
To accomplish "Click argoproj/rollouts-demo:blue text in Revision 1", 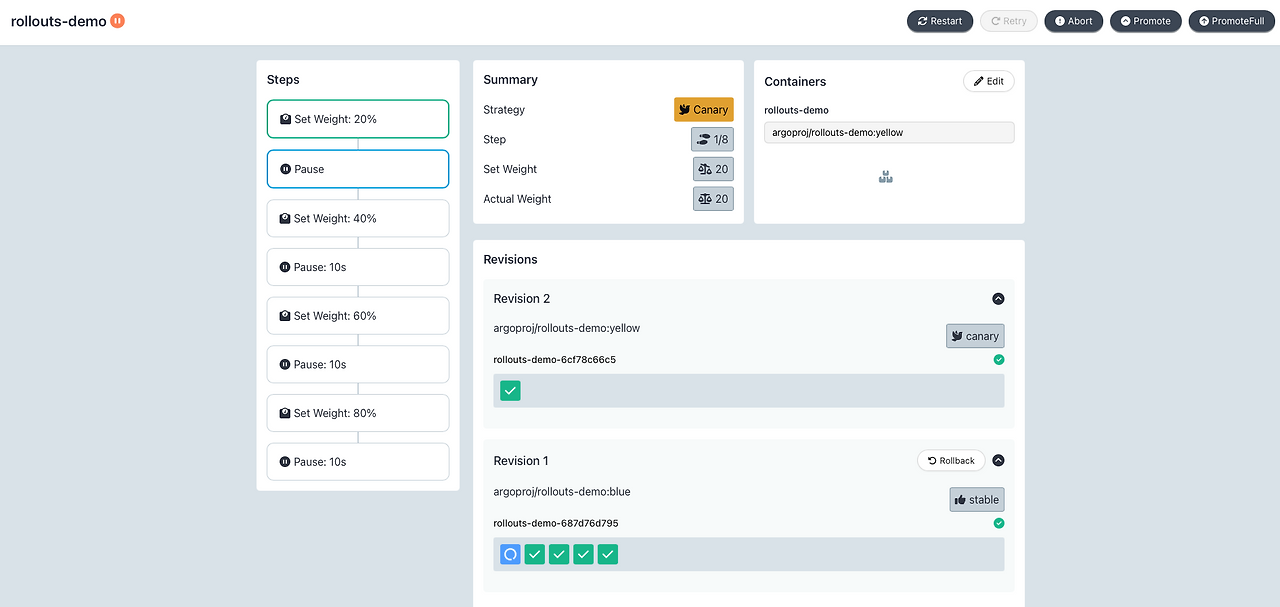I will (562, 492).
